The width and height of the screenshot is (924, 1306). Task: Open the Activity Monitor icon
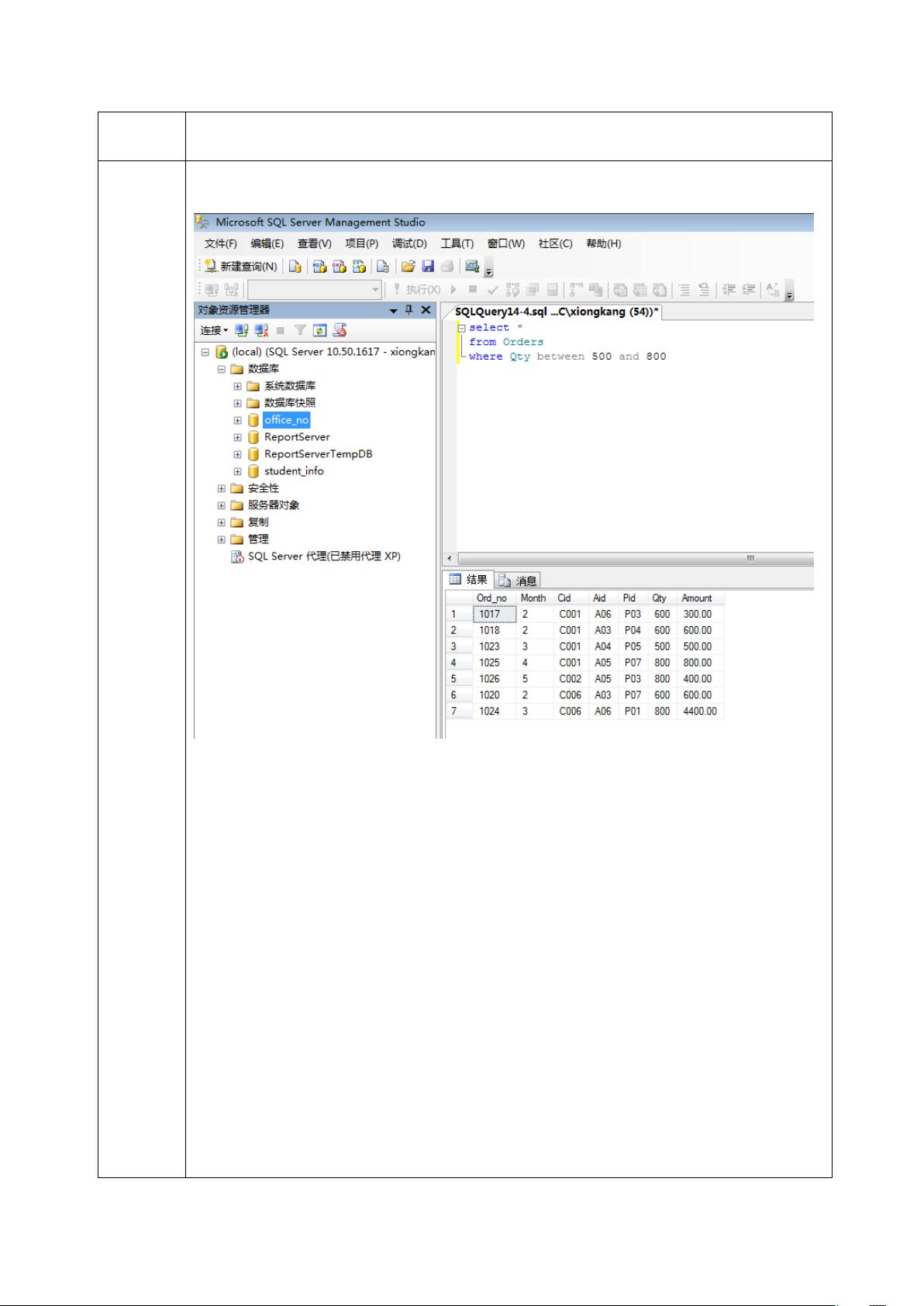coord(471,266)
